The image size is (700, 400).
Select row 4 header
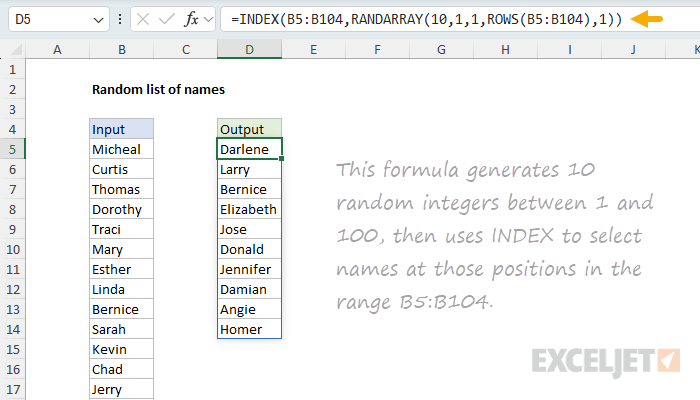(12, 129)
